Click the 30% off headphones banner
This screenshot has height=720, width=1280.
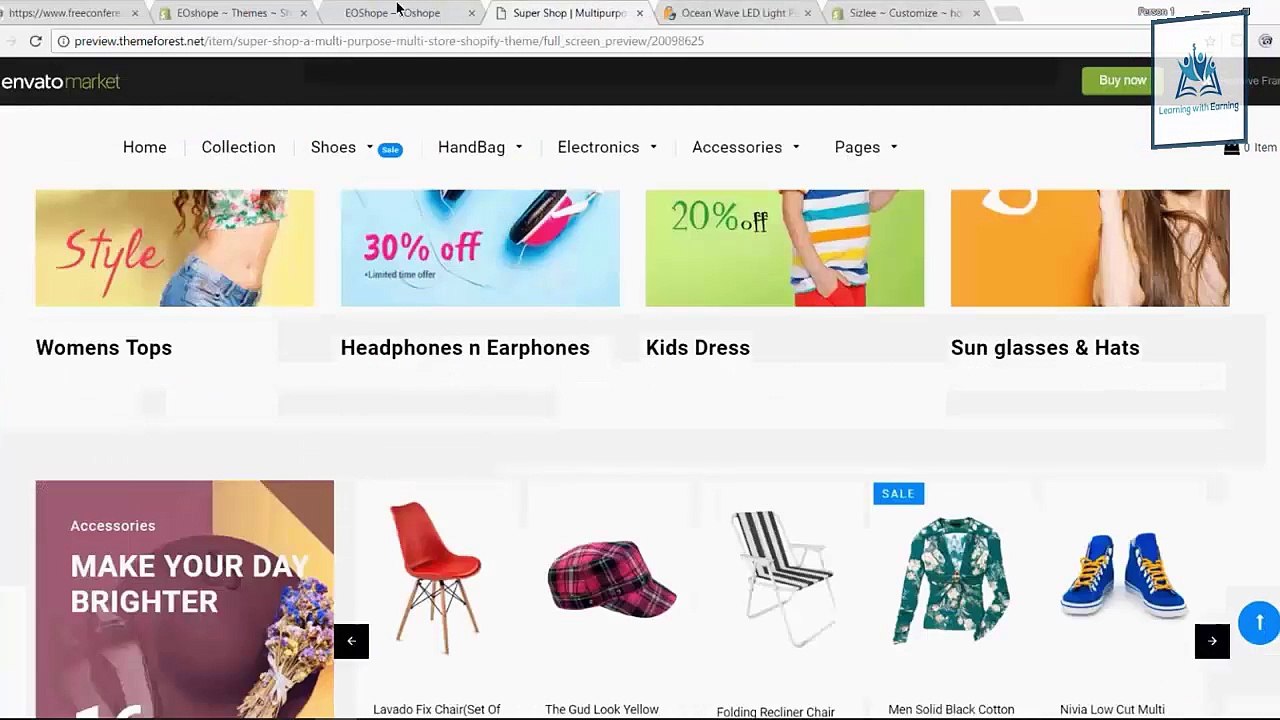point(480,248)
